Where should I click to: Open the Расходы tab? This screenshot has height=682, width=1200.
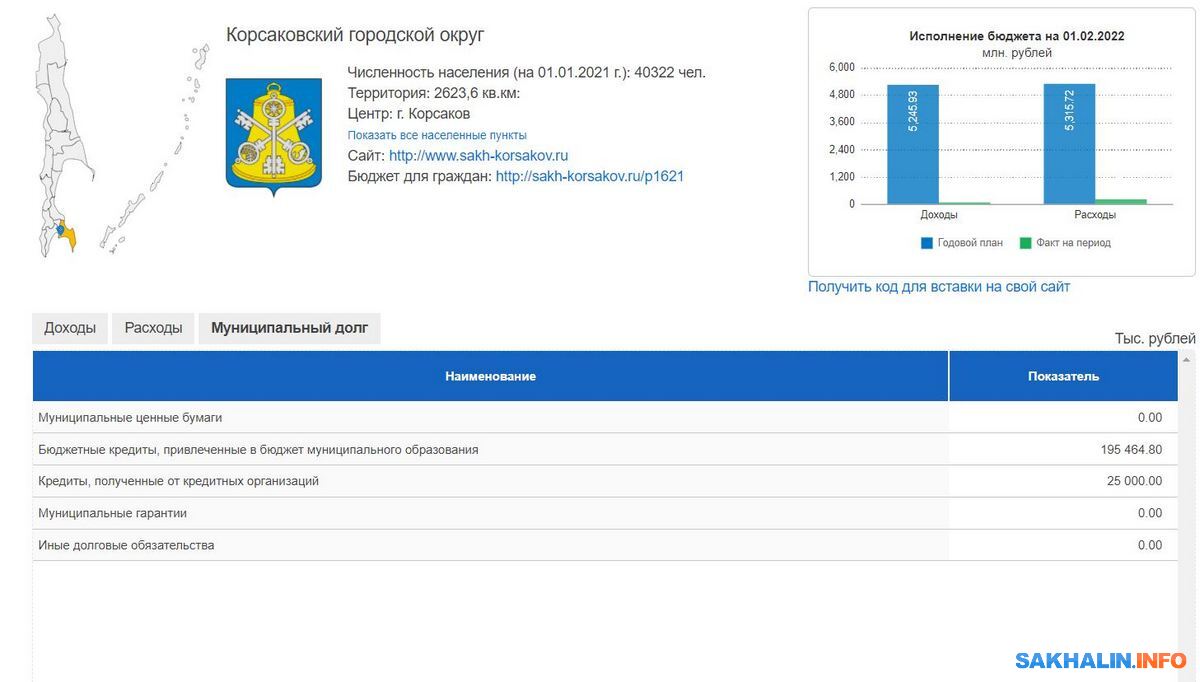[x=153, y=328]
